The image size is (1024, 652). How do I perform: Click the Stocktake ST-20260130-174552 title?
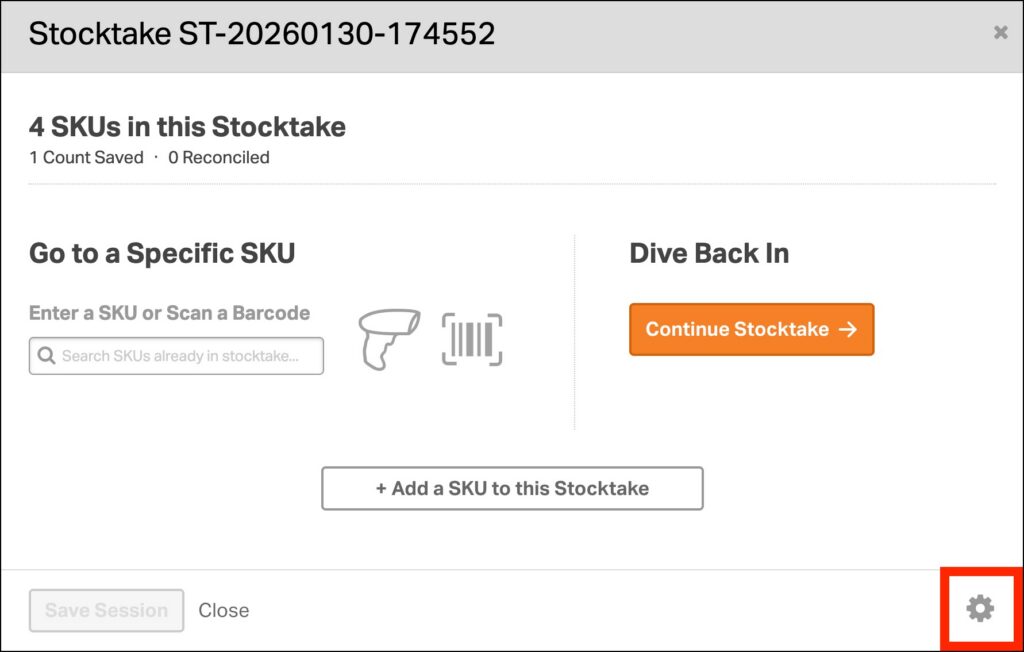pos(262,34)
